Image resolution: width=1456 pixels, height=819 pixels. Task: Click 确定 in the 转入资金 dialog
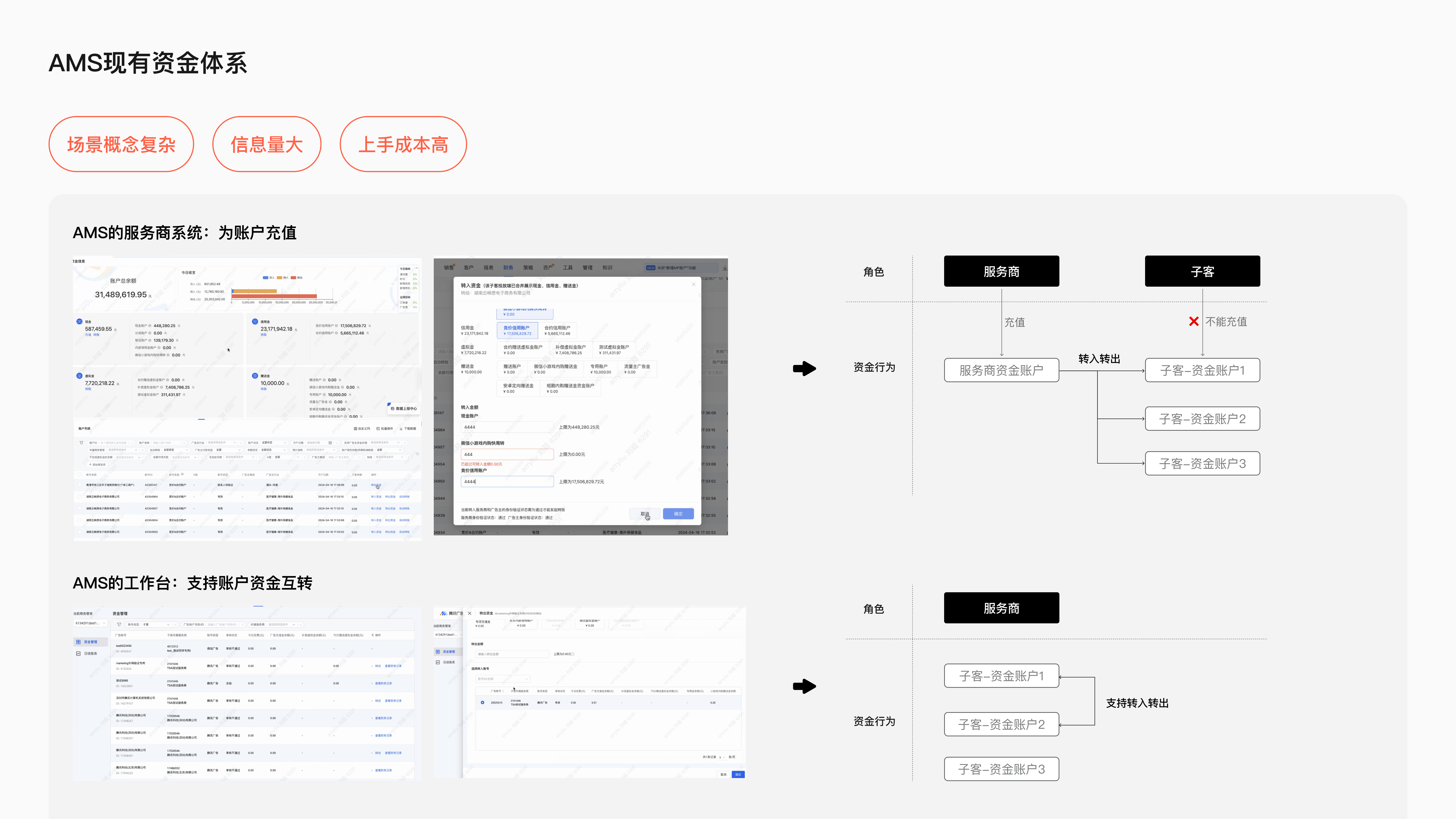(x=678, y=514)
